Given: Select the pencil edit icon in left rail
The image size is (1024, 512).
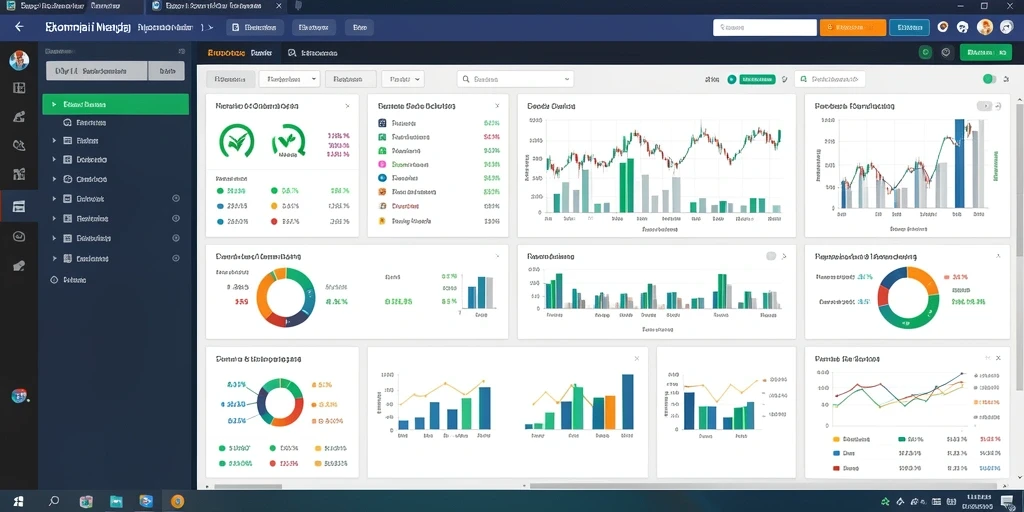Looking at the screenshot, I should point(19,117).
